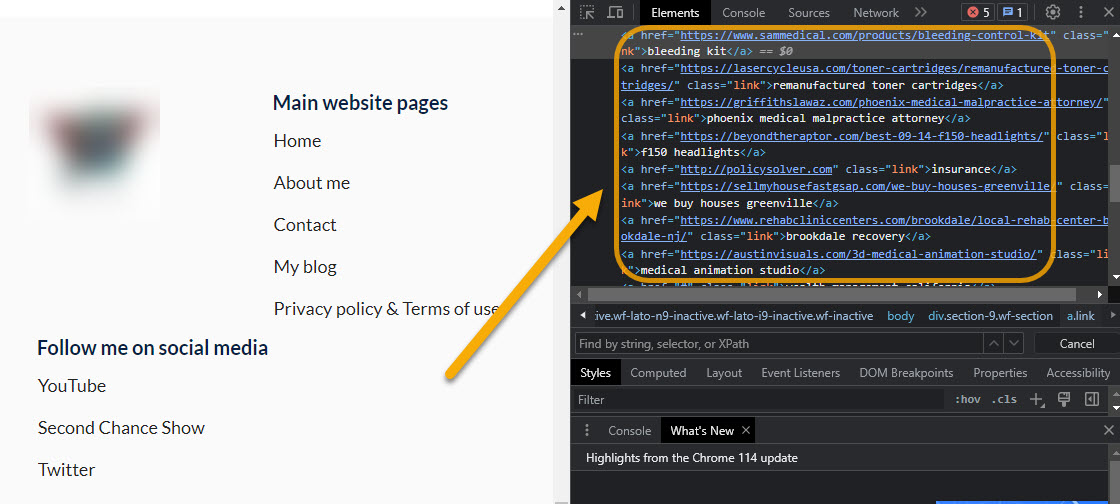Toggle the computed styles sidebar icon

[1092, 399]
